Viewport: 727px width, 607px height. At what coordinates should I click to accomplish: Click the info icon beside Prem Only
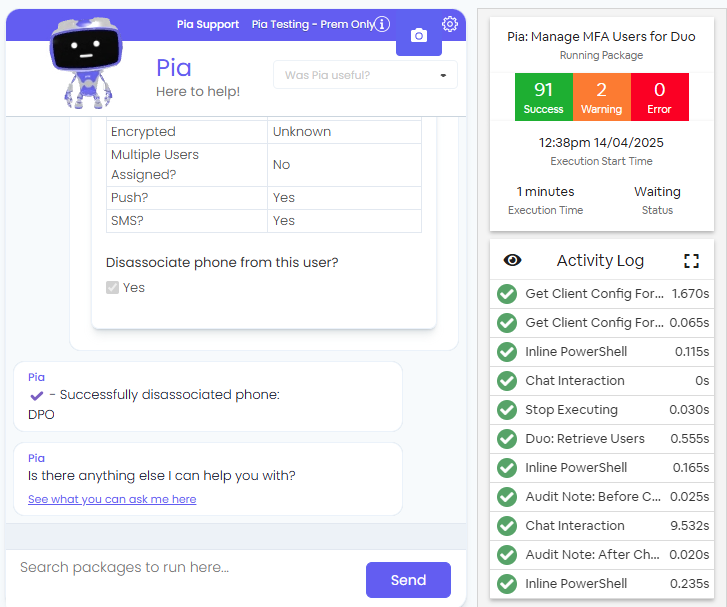[382, 24]
